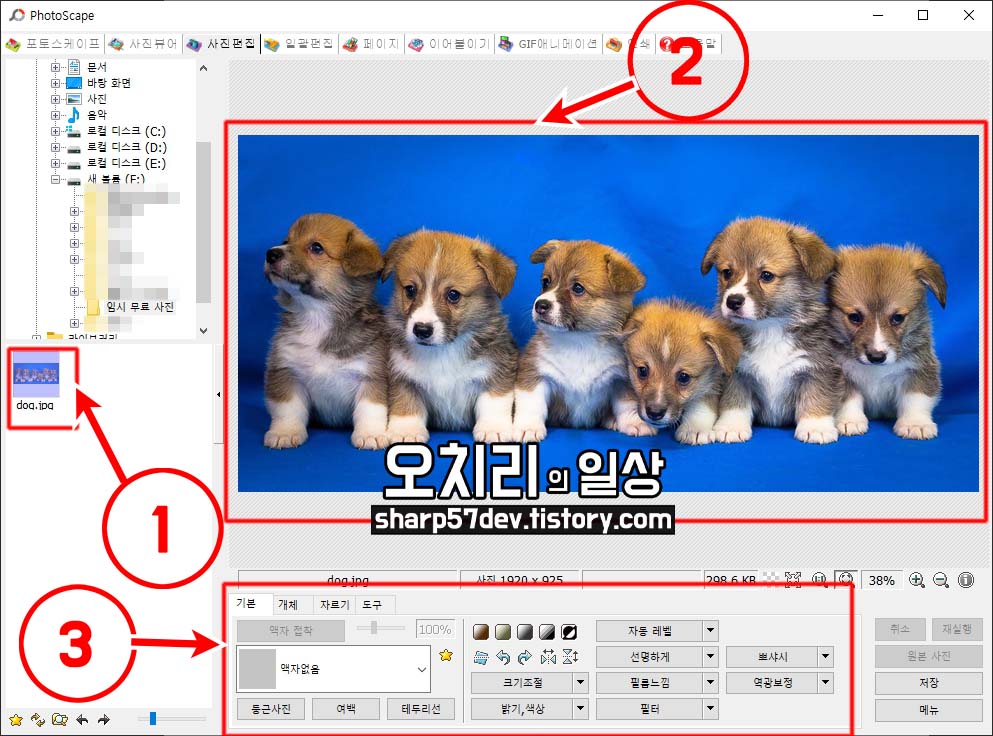Apply the olive tone effect icon
The height and width of the screenshot is (736, 993).
(503, 631)
